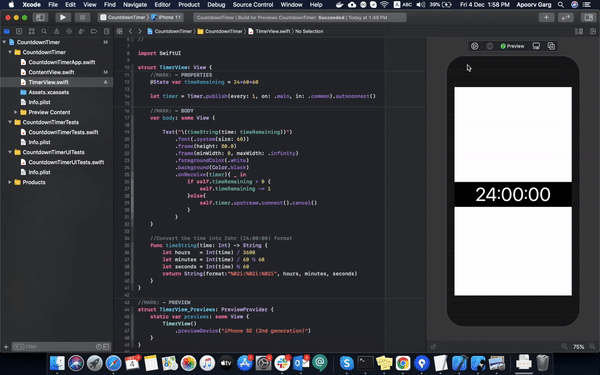Open the Source Control menu
The image size is (600, 375).
pos(253,5)
